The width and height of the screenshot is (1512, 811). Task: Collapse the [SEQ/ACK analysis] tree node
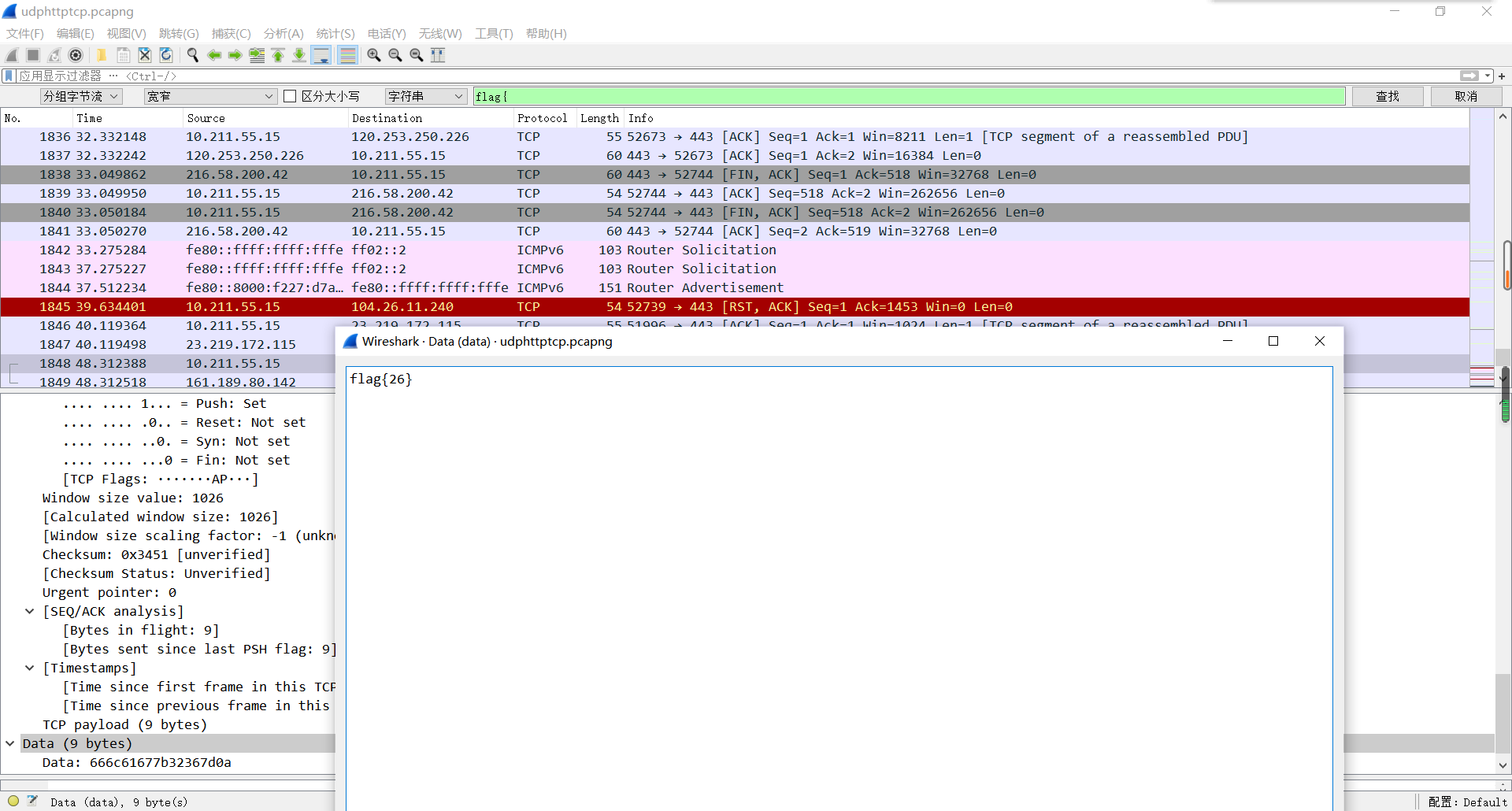(29, 611)
